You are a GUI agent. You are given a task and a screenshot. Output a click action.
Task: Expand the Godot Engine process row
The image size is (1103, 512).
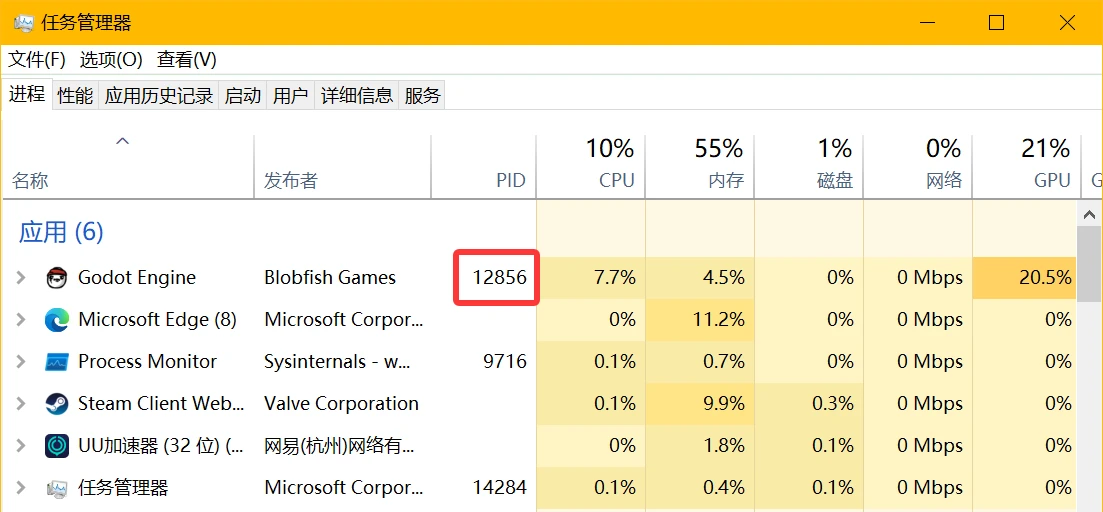[x=21, y=278]
